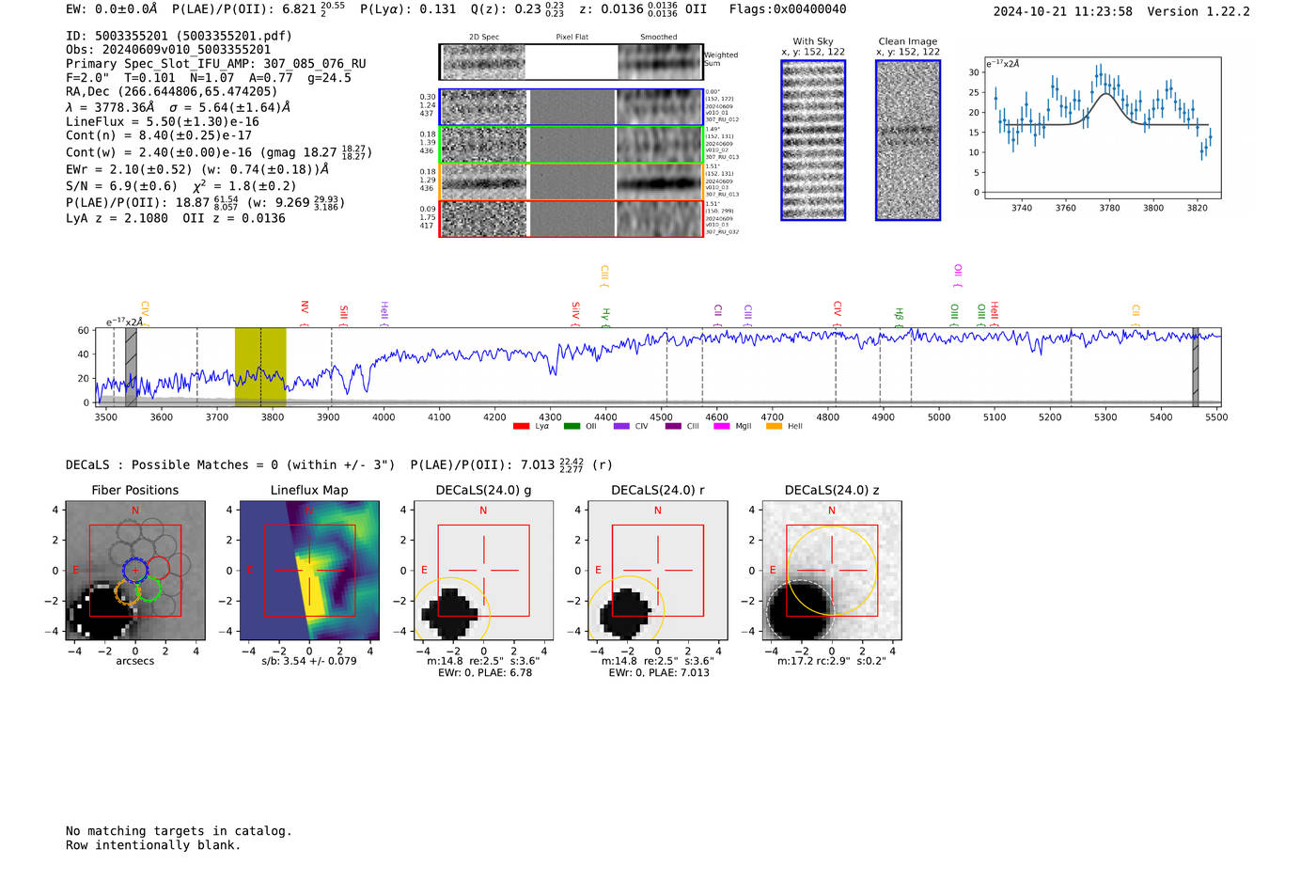The width and height of the screenshot is (1316, 896).
Task: Click the Flags:0x00400040 text in header
Action: coord(787,9)
